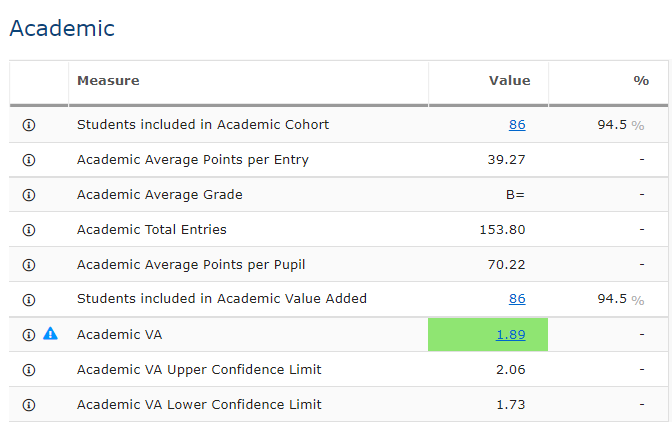Click info icon for Students included in Academic Cohort
This screenshot has width=672, height=440.
[x=28, y=125]
